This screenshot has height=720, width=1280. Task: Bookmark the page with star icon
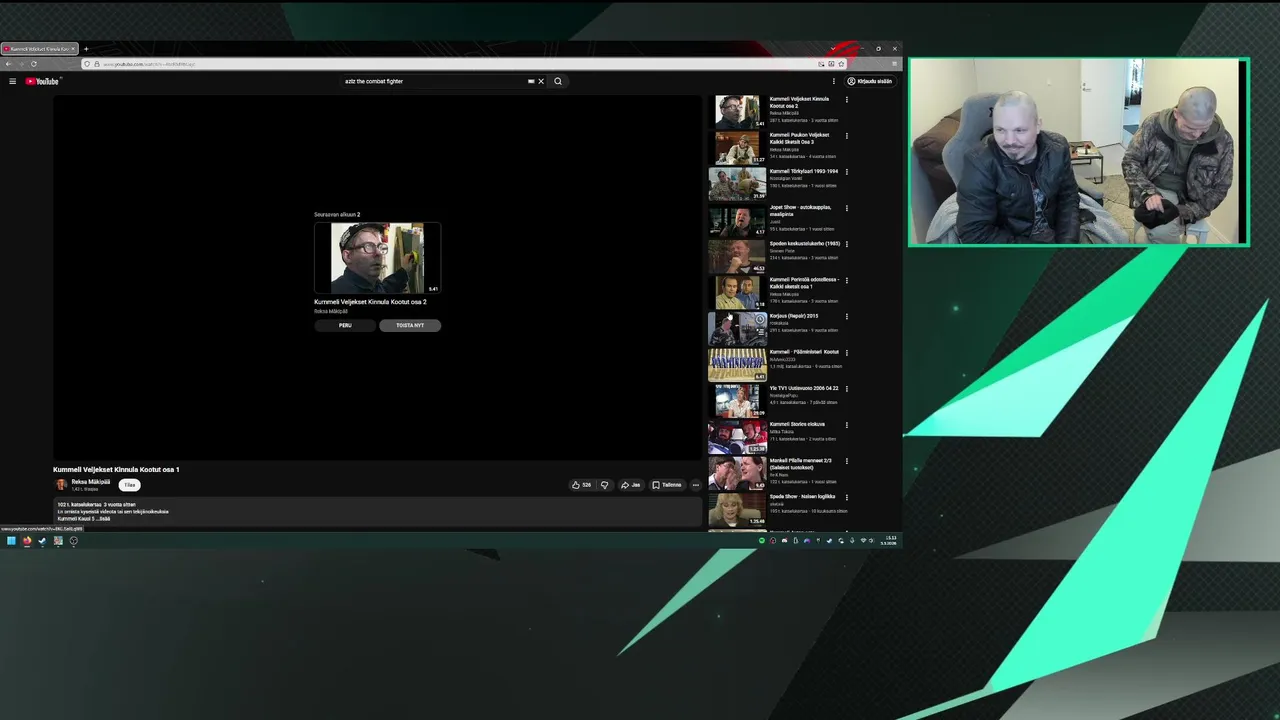(x=841, y=64)
